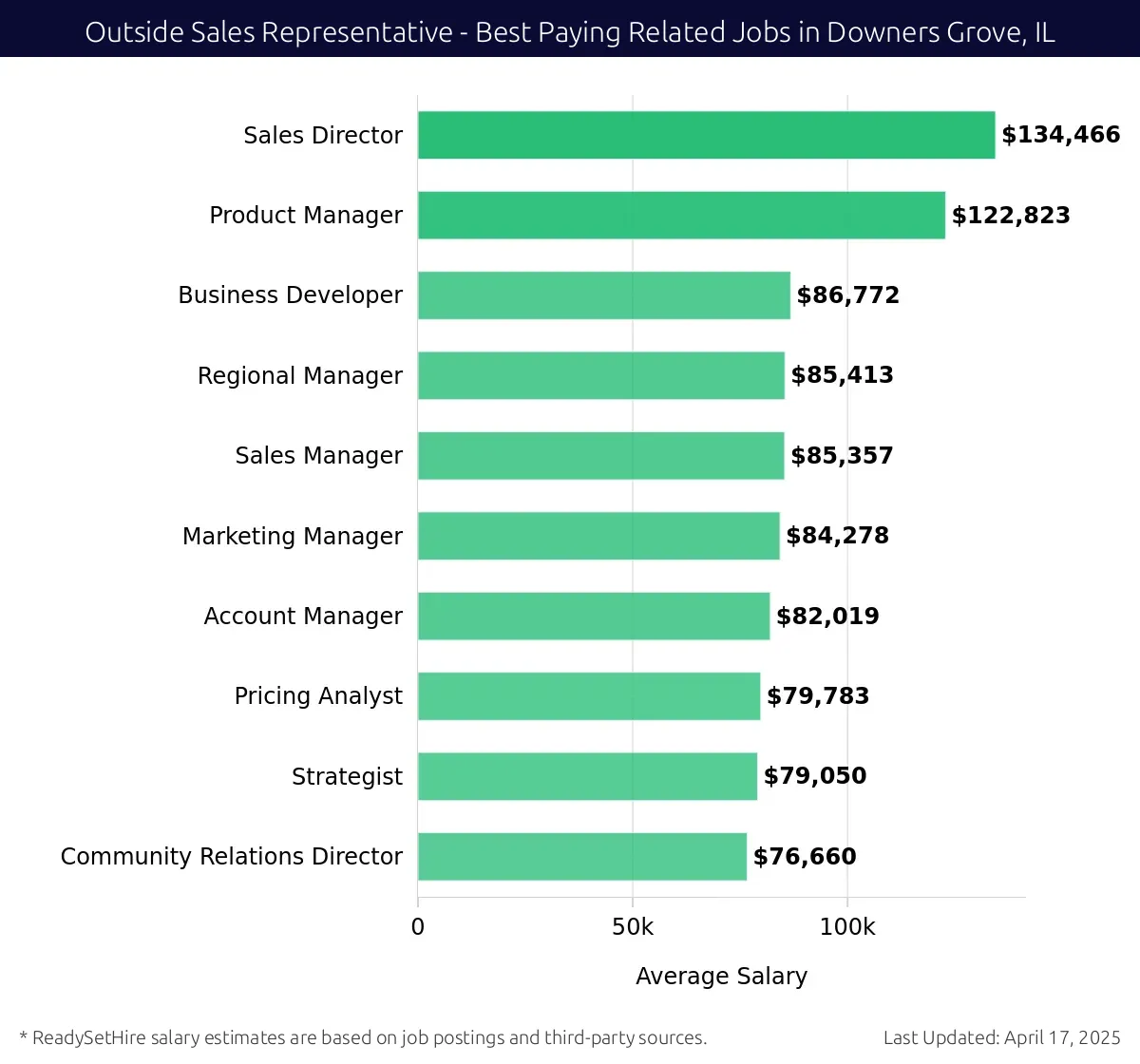
Task: Click the $122,823 salary value
Action: (1011, 216)
